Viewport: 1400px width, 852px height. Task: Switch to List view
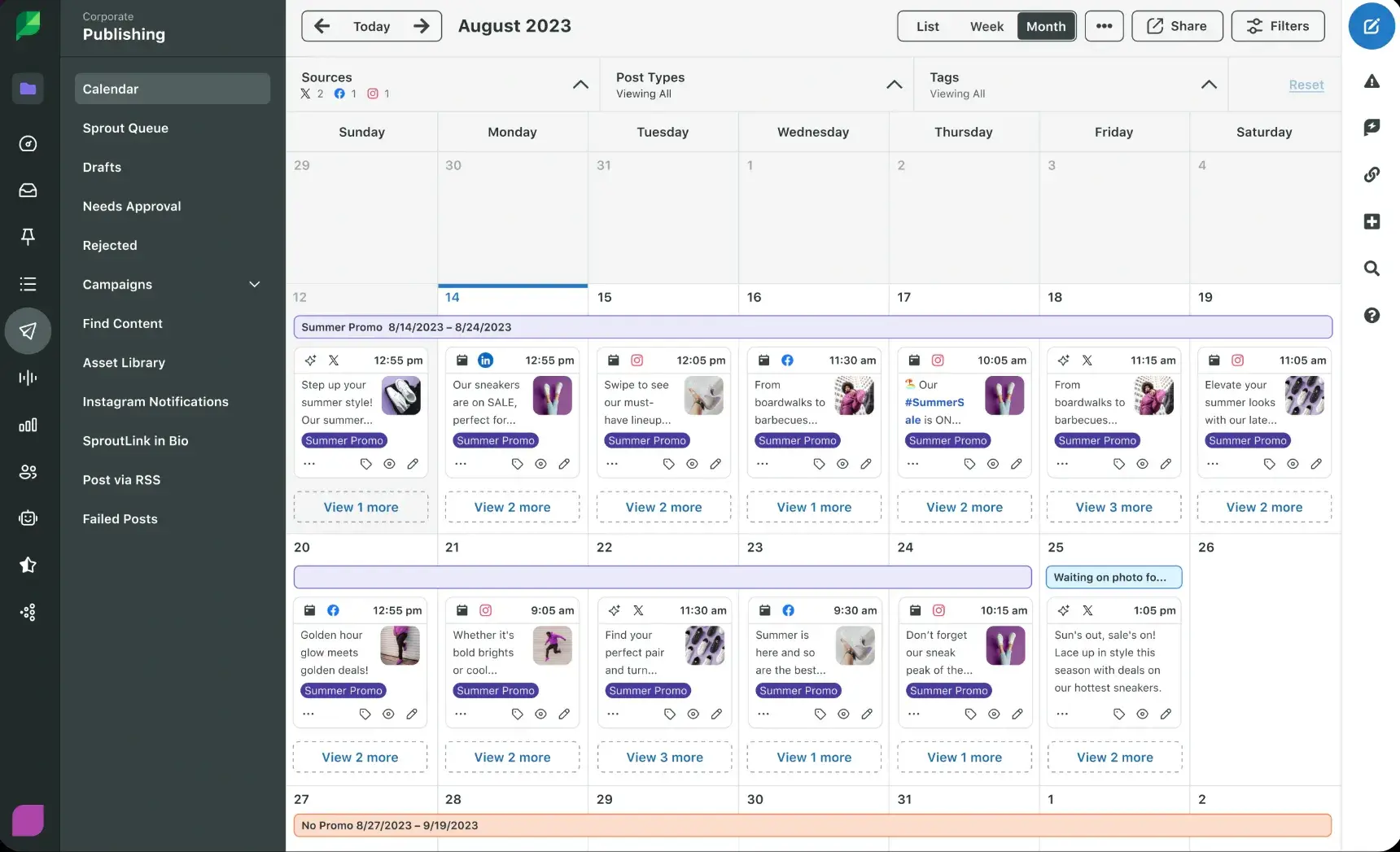(927, 26)
